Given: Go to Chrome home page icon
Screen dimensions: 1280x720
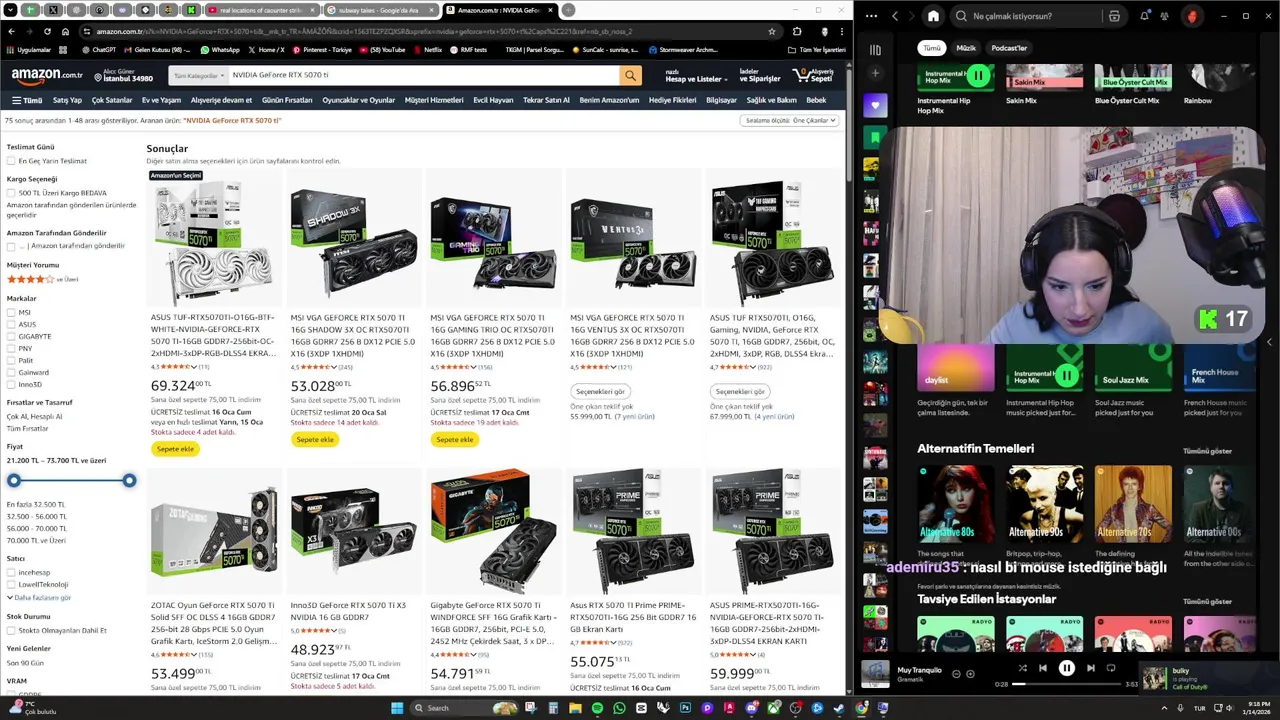Looking at the screenshot, I should point(65,31).
